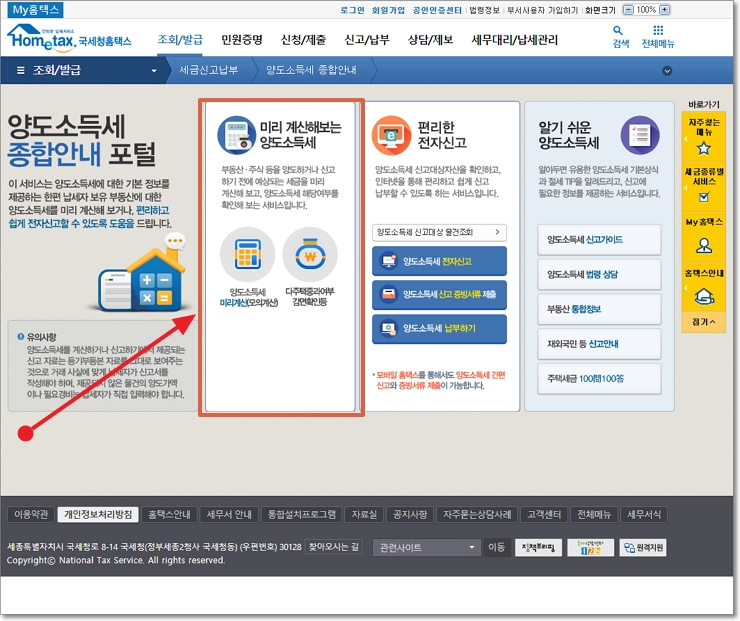Click the Hometax logo
This screenshot has height=621, width=740.
(x=69, y=37)
